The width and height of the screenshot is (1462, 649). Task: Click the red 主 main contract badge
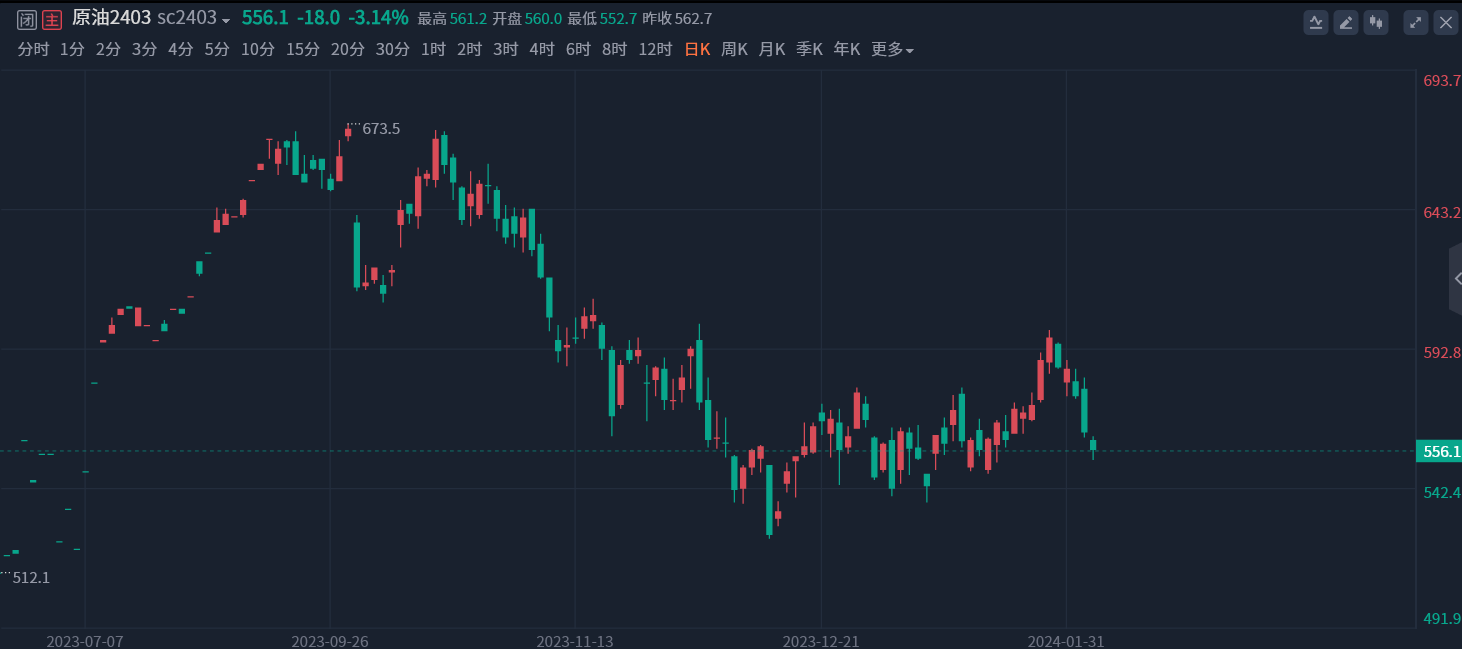click(52, 19)
